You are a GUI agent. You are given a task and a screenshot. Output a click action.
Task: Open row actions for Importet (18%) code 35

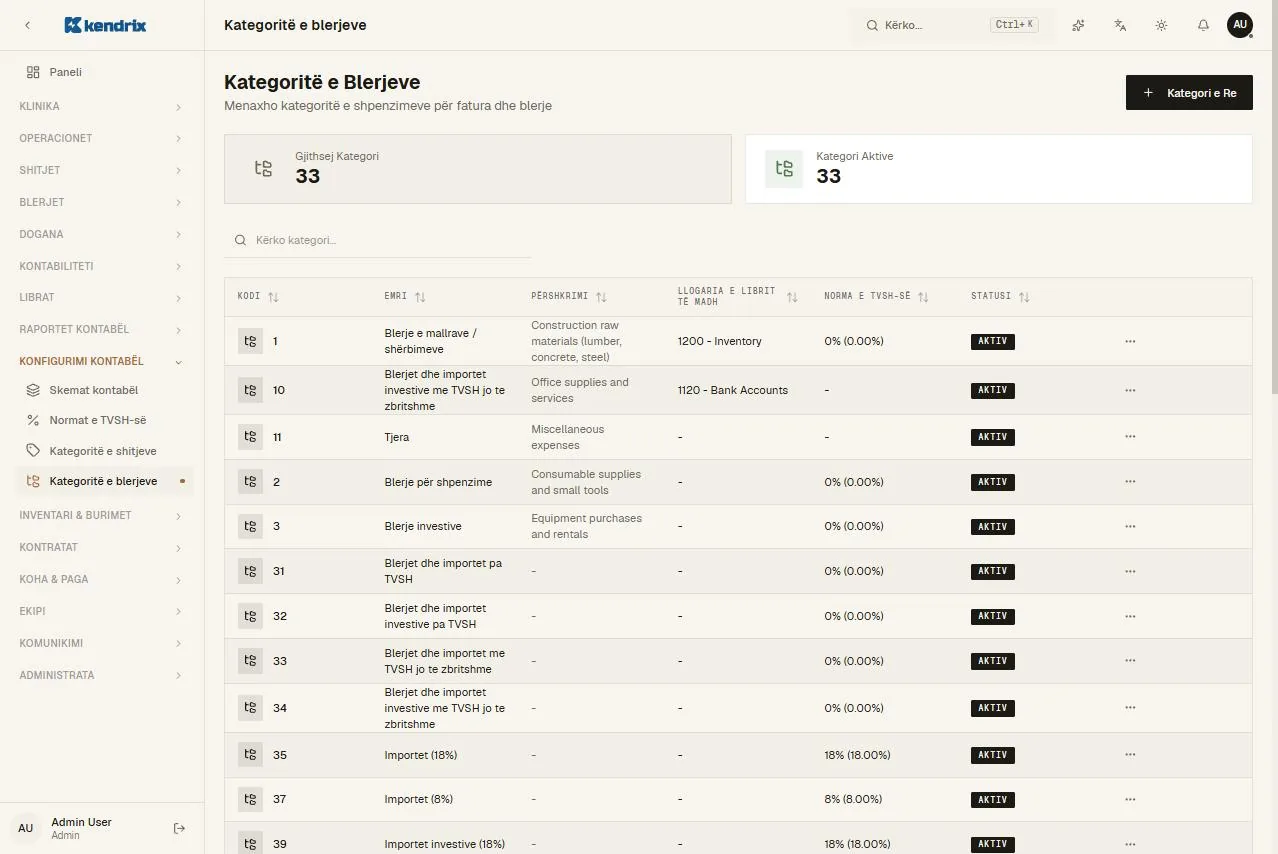[x=1130, y=755]
